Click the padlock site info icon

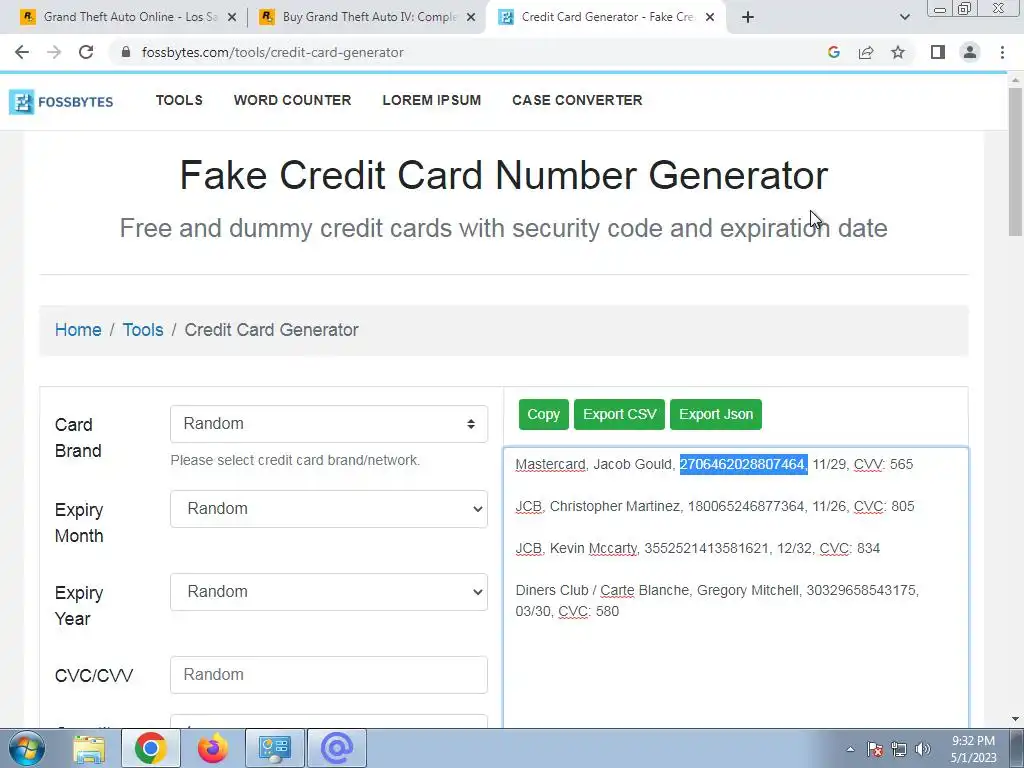[126, 52]
